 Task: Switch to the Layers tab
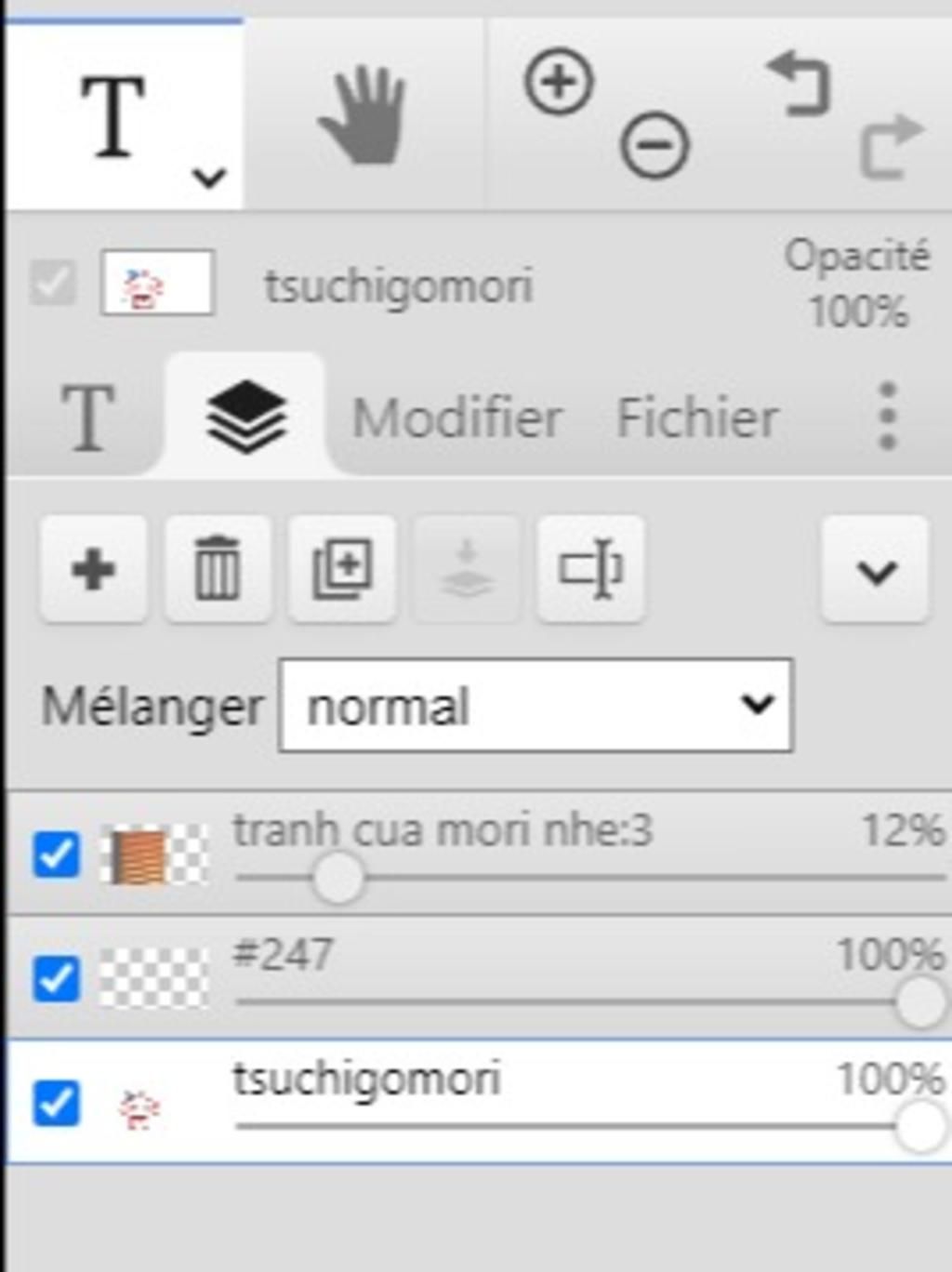[245, 416]
